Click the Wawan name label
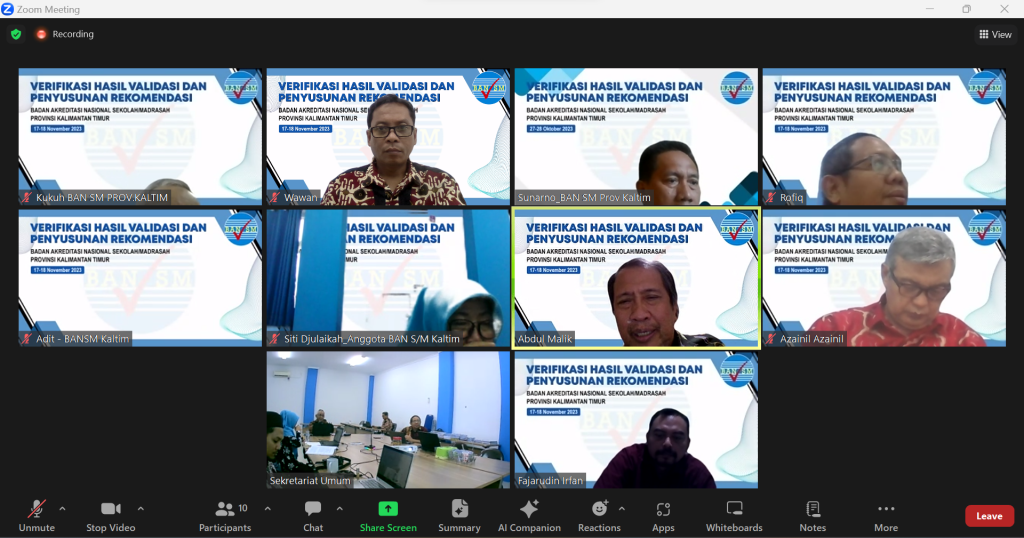This screenshot has height=538, width=1024. [300, 197]
